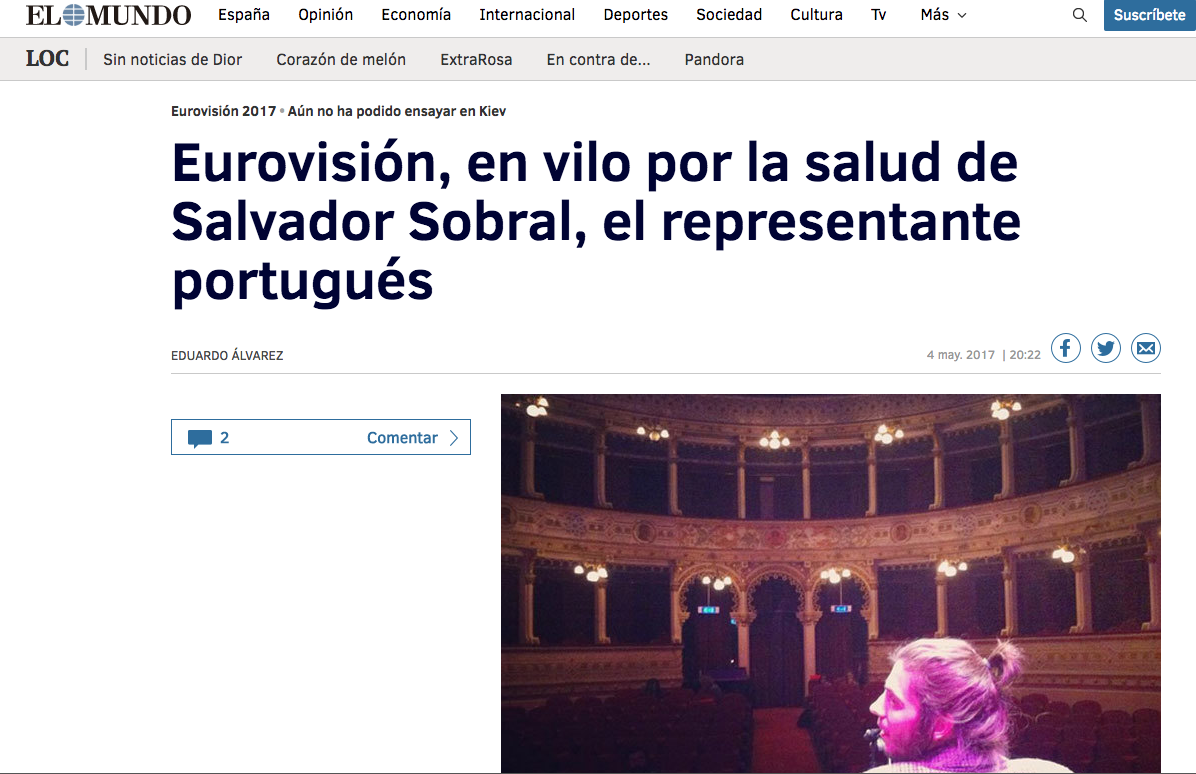This screenshot has height=774, width=1196.
Task: Open the Tv section
Action: click(879, 14)
